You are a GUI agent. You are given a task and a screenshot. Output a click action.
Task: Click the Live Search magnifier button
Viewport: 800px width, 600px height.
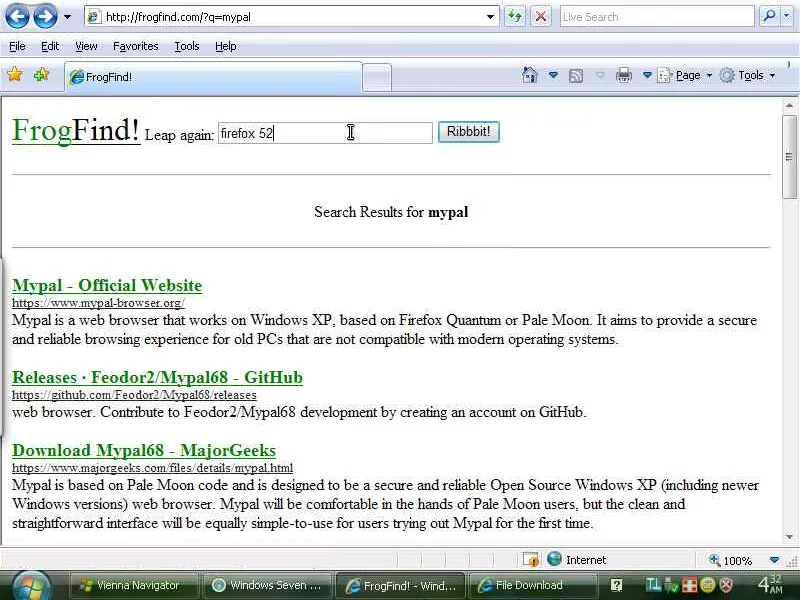(x=769, y=17)
